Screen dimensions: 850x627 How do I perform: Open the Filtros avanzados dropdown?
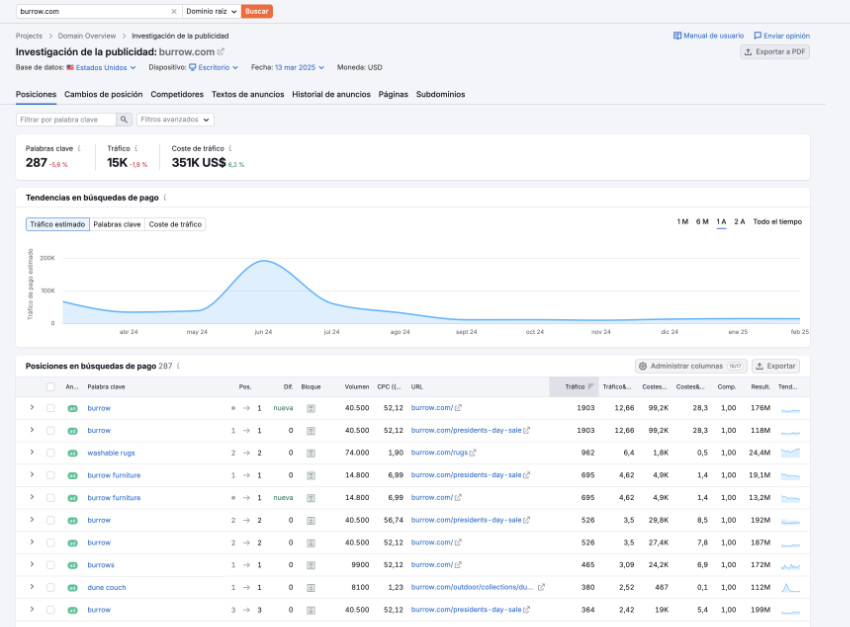coord(175,120)
